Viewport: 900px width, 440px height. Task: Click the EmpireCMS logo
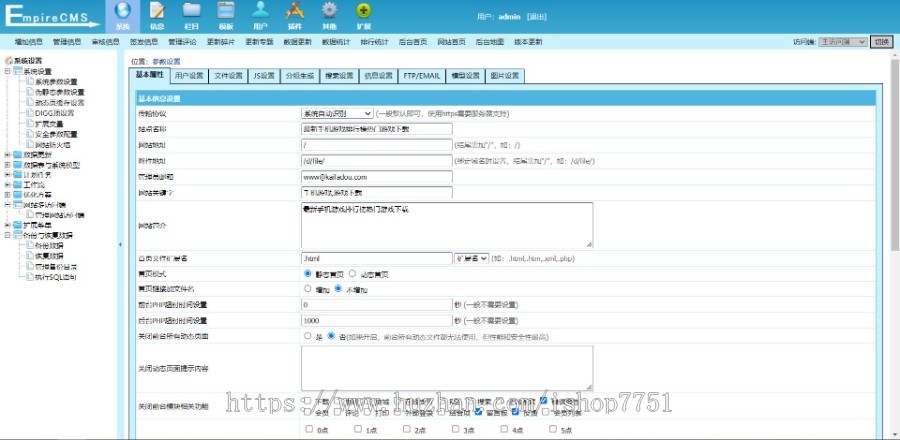52,15
